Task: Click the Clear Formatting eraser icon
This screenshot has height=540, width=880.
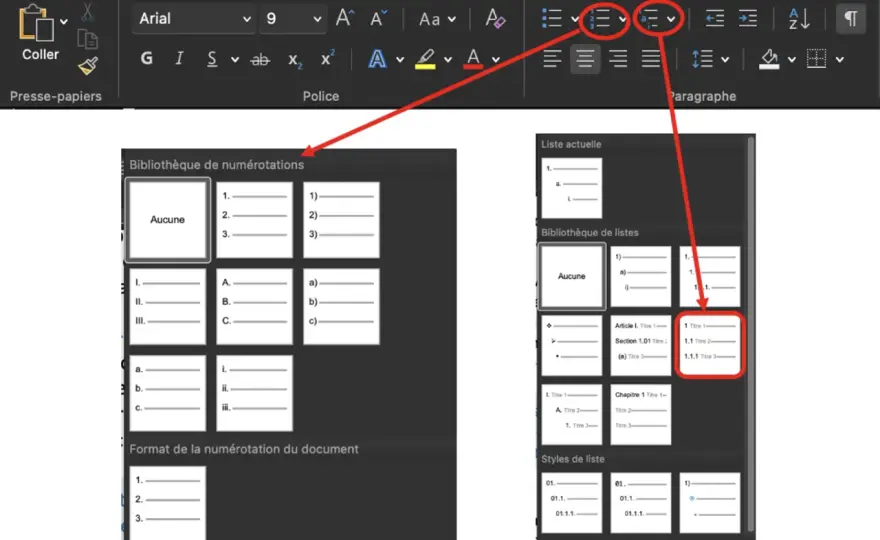Action: point(495,19)
